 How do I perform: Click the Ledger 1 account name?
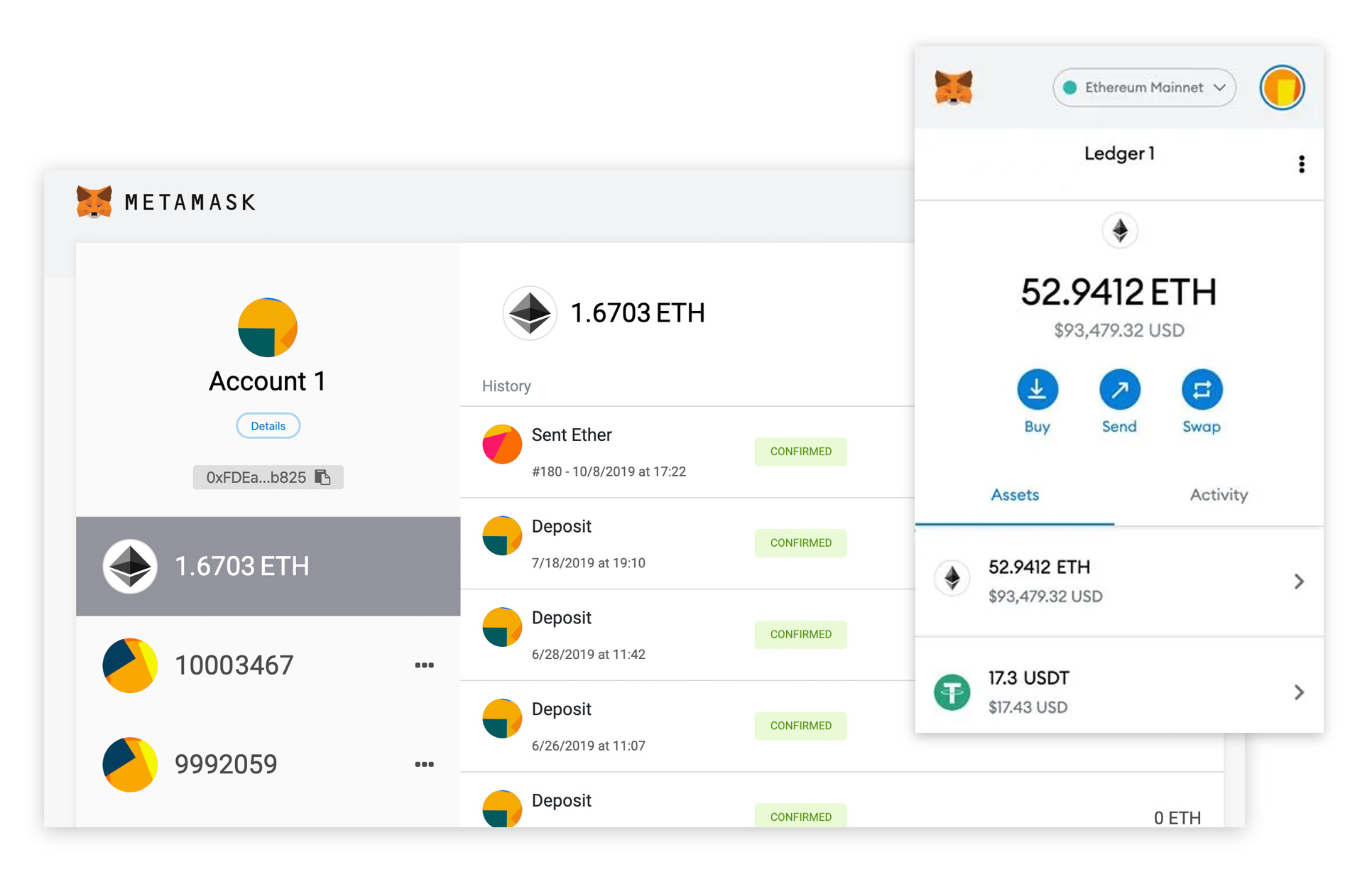pyautogui.click(x=1119, y=153)
